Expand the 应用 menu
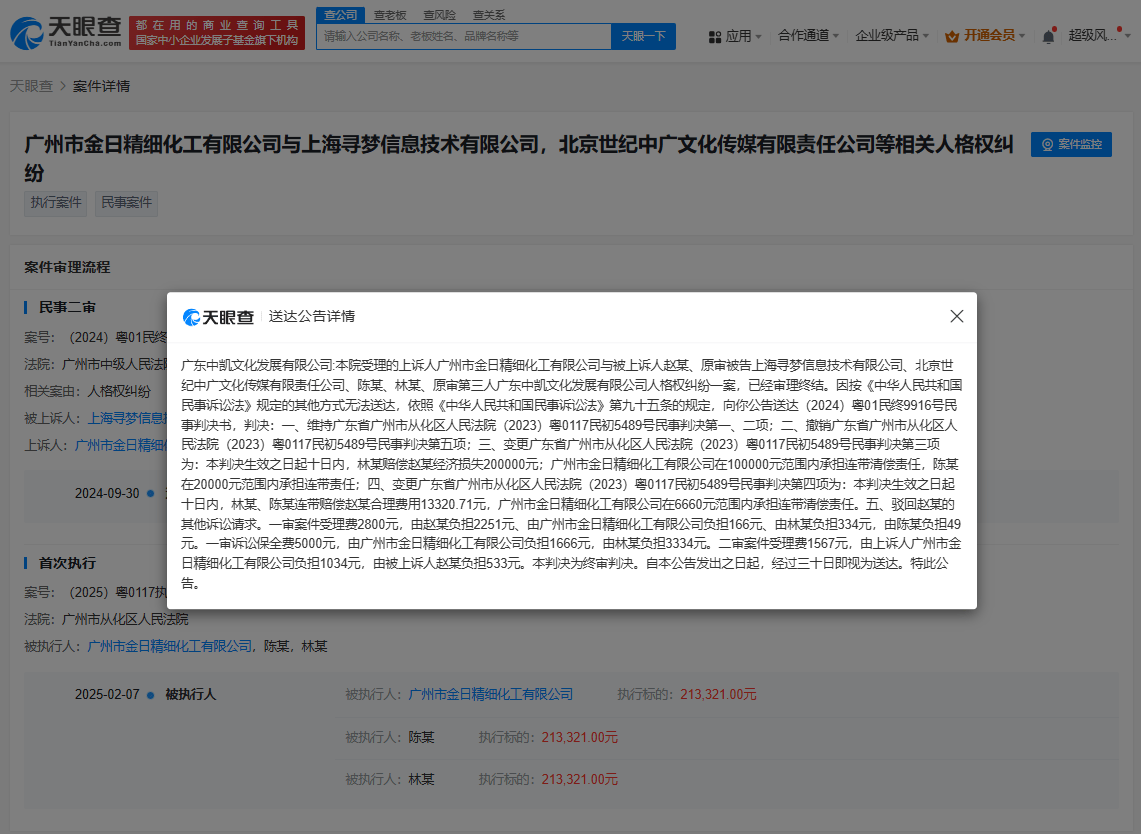This screenshot has width=1141, height=834. pos(735,36)
